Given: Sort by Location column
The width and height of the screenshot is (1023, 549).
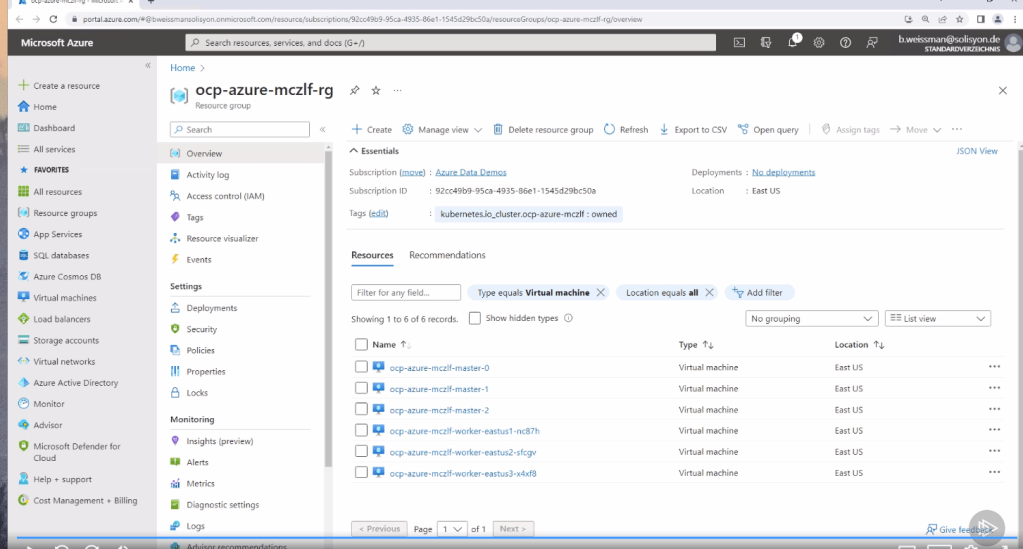Looking at the screenshot, I should point(859,345).
